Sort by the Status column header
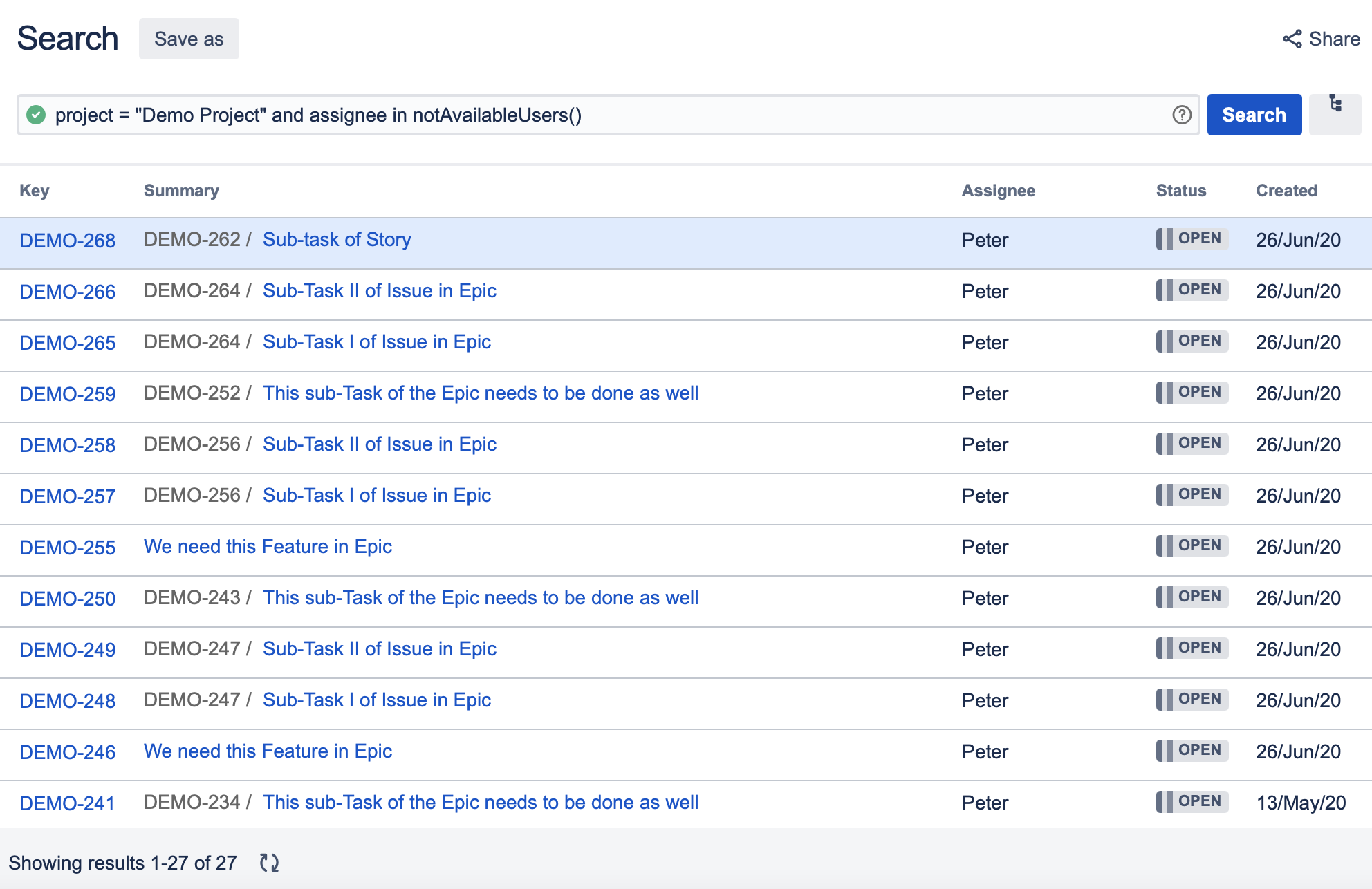This screenshot has width=1372, height=889. tap(1180, 191)
